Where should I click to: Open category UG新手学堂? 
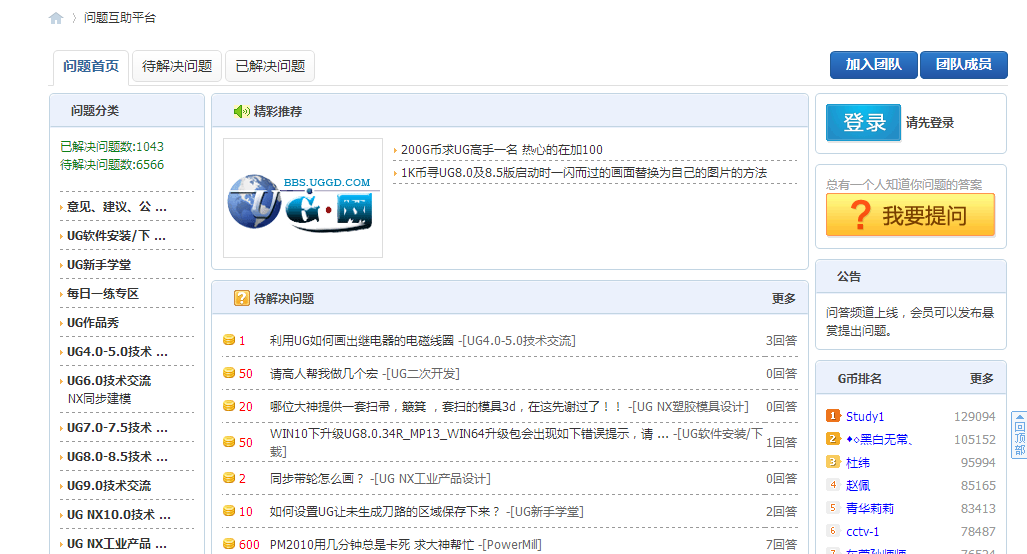tap(99, 265)
